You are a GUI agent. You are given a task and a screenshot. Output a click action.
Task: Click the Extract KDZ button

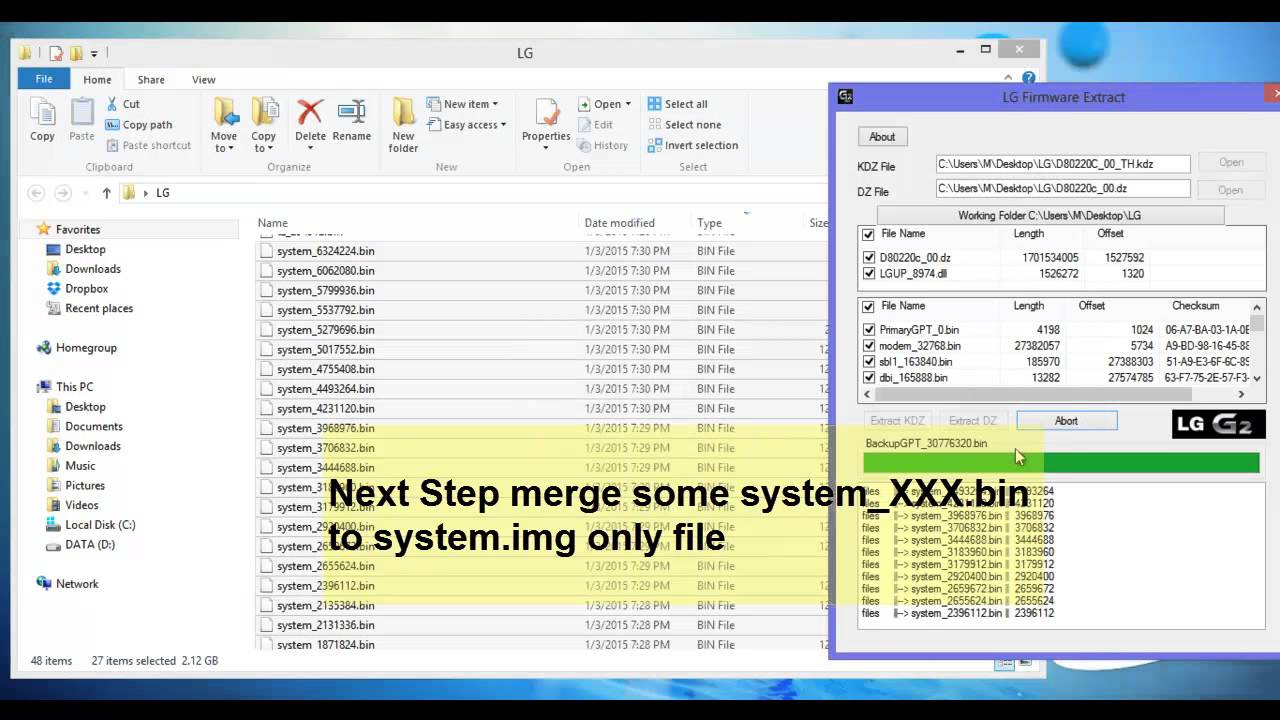click(x=898, y=421)
